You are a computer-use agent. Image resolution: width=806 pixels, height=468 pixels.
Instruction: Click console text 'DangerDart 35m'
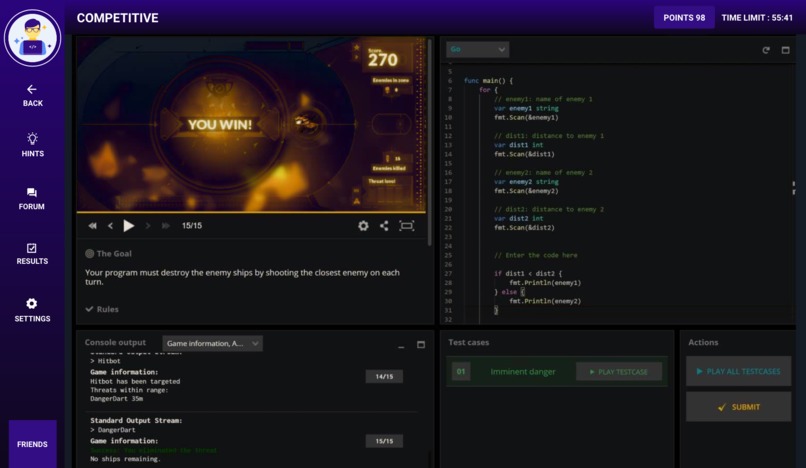(117, 399)
